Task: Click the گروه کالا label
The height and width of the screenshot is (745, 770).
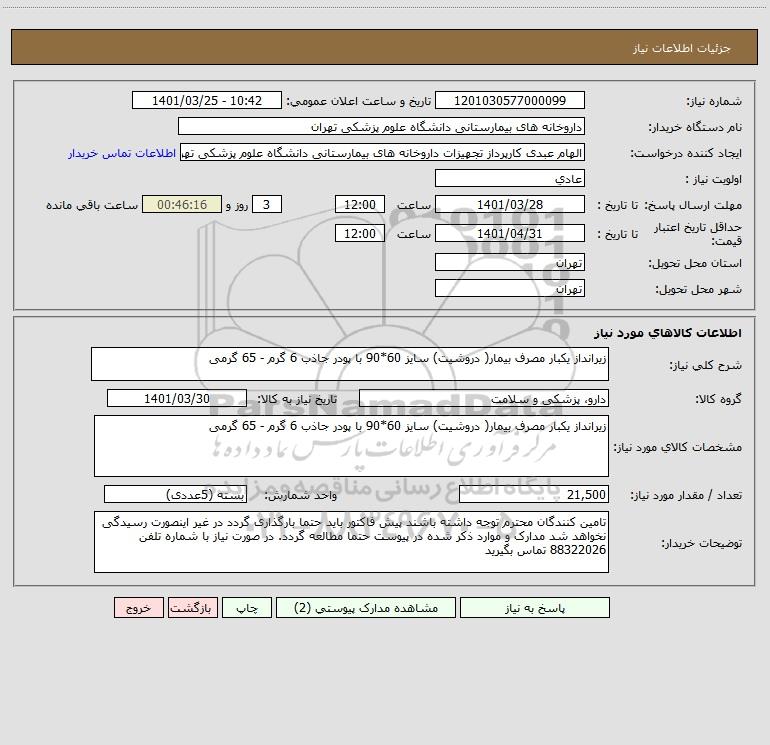Action: point(719,399)
